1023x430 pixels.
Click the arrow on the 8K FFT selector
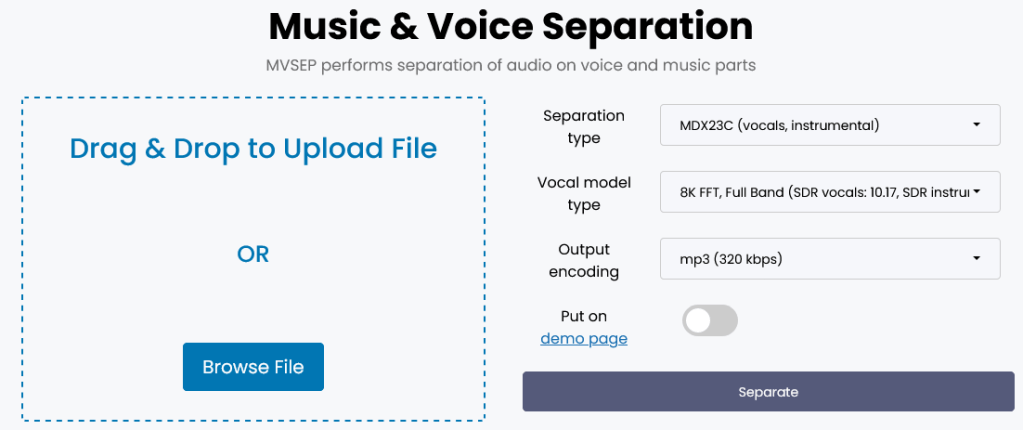pyautogui.click(x=976, y=192)
